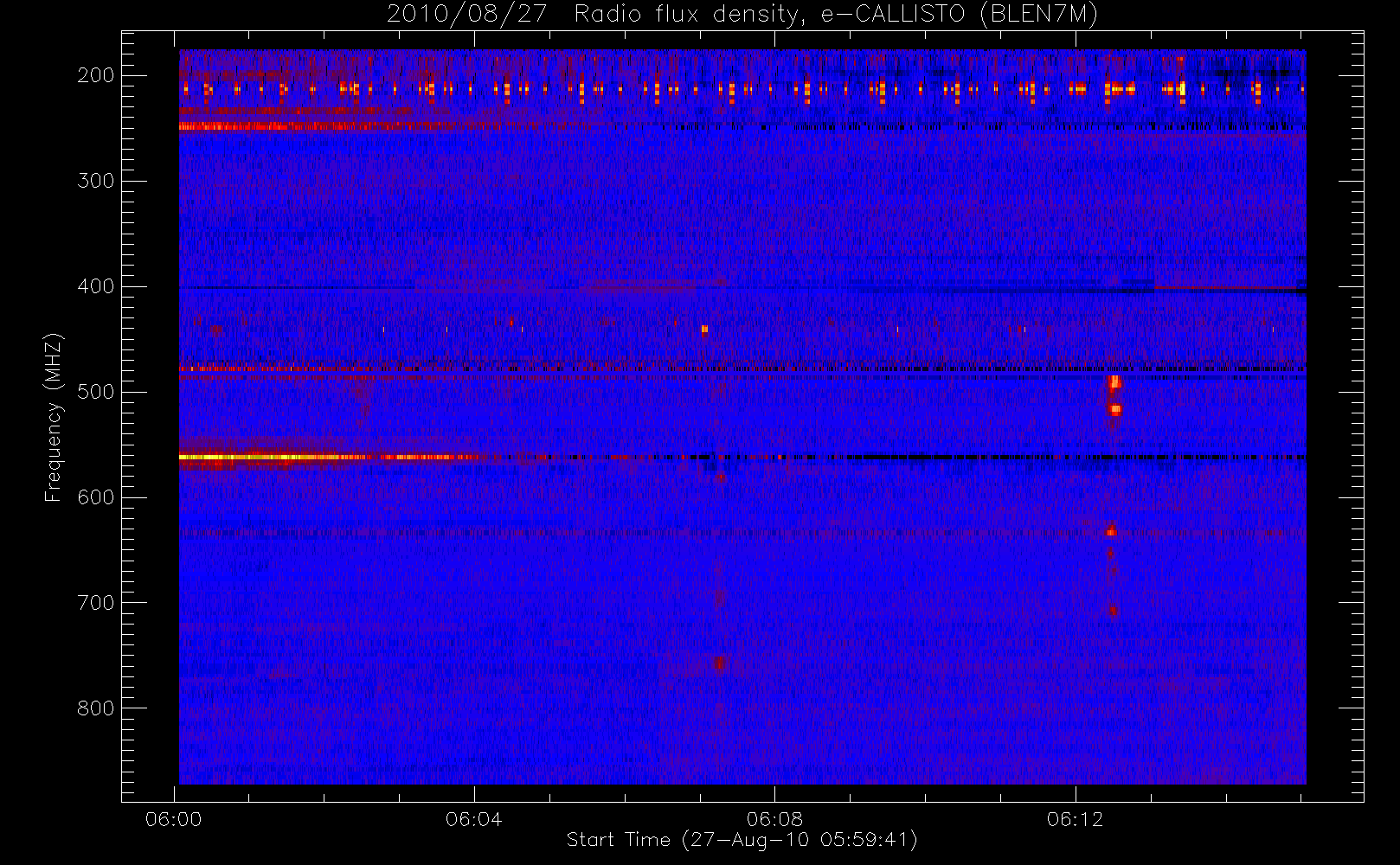Click the "Start Time (27-Aug-10 05:59:41)" label
Screen dimensions: 1400x865
pos(742,840)
